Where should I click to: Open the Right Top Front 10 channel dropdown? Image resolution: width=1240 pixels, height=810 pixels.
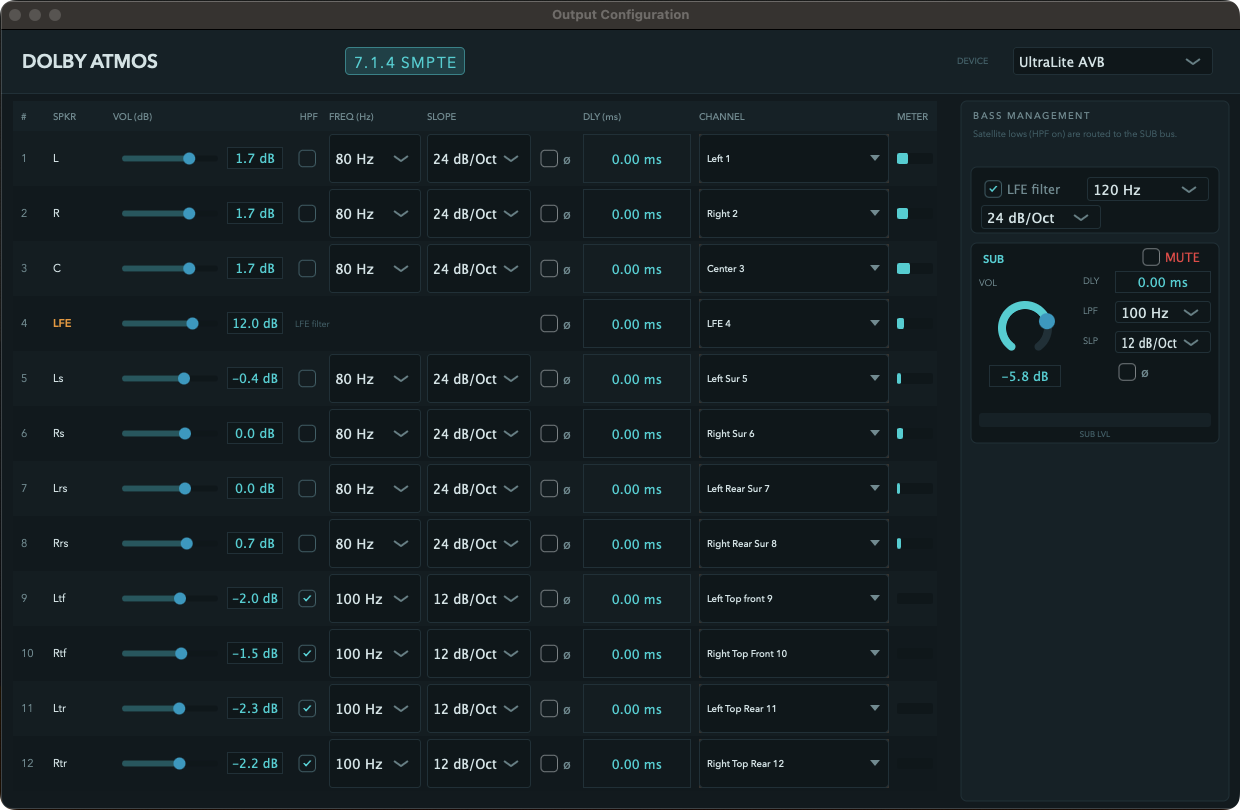[x=793, y=653]
